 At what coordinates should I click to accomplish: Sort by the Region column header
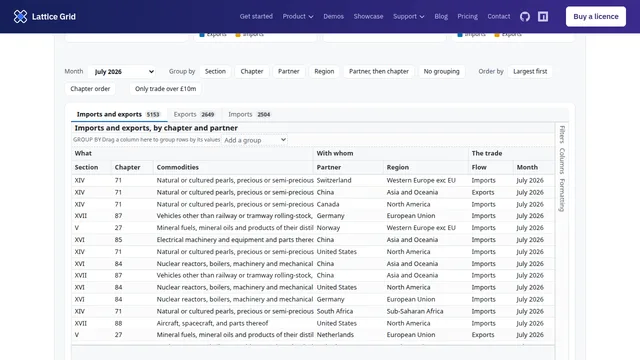(426, 167)
